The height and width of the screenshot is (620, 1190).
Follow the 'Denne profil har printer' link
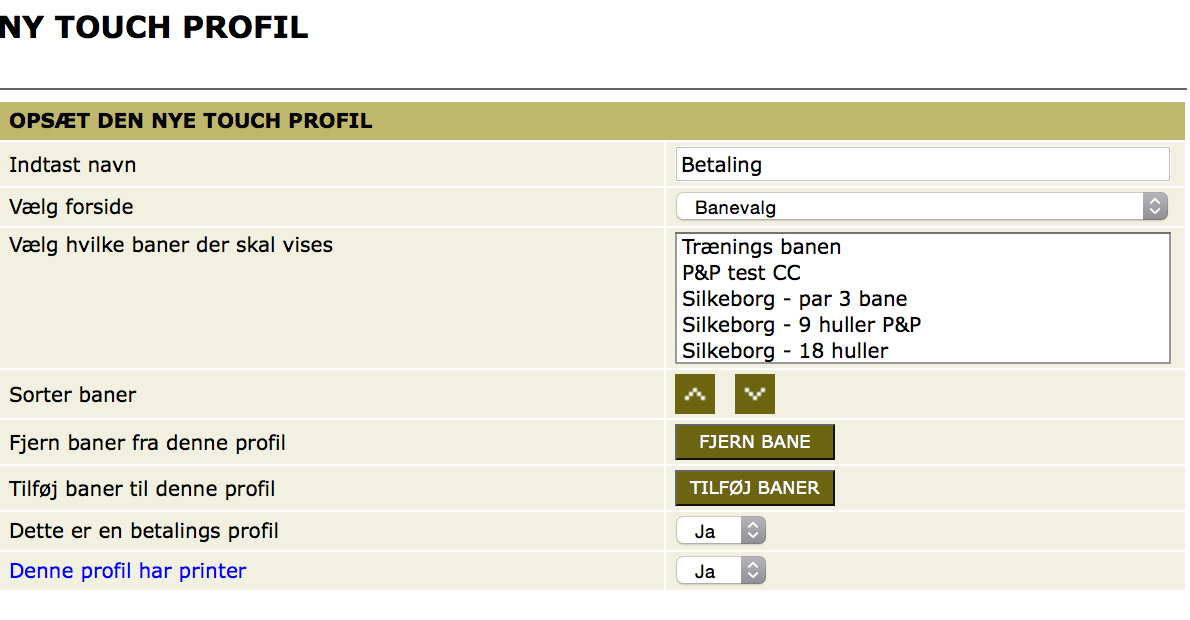coord(128,571)
